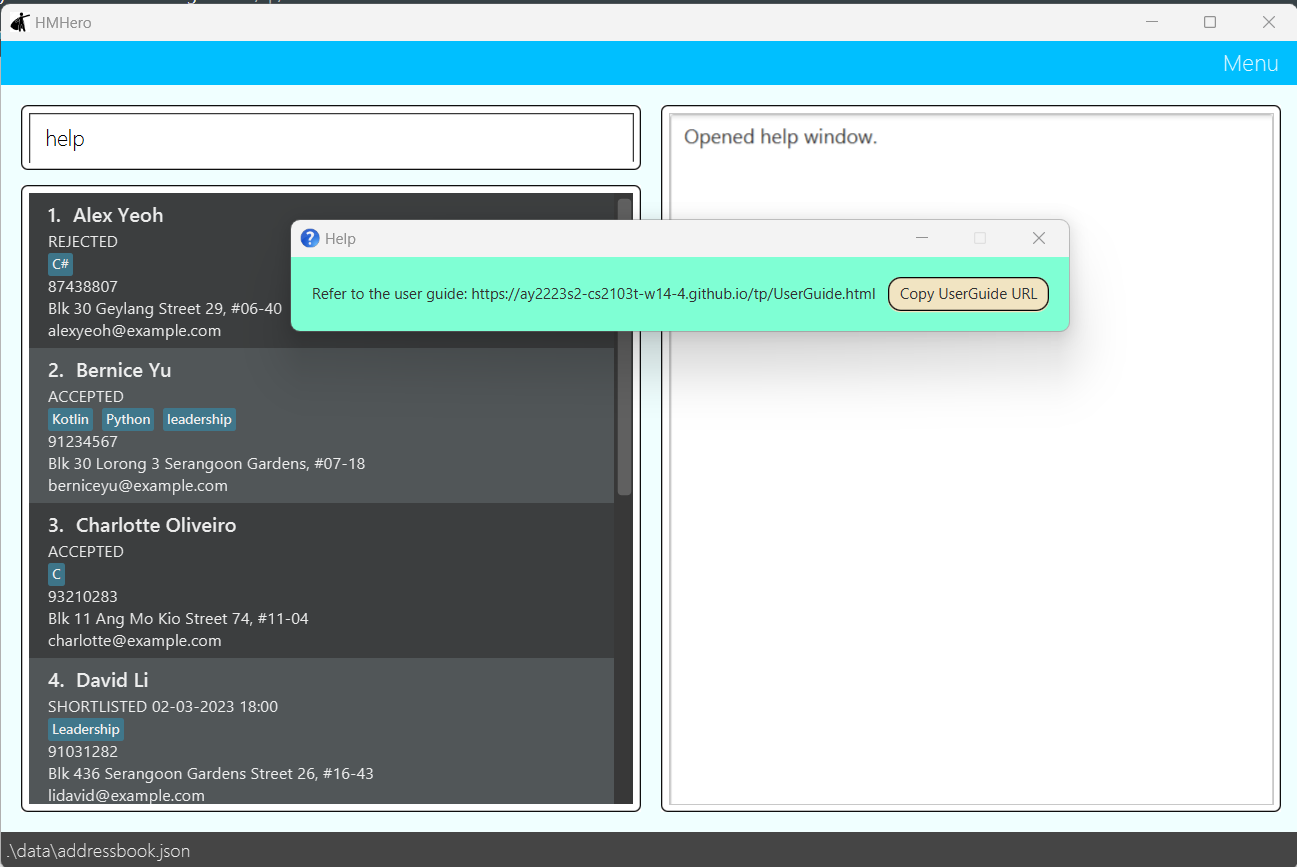1297x867 pixels.
Task: Minimize the HMHero main window
Action: (x=1151, y=22)
